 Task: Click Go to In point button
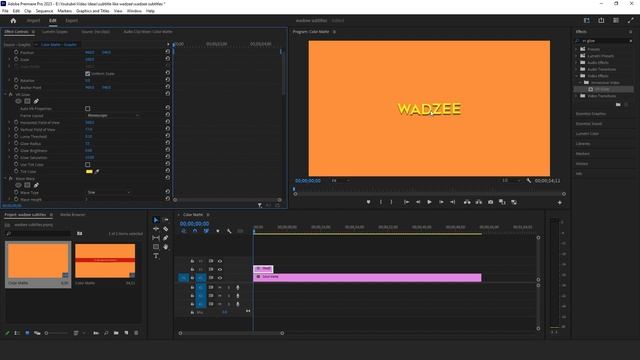[407, 202]
